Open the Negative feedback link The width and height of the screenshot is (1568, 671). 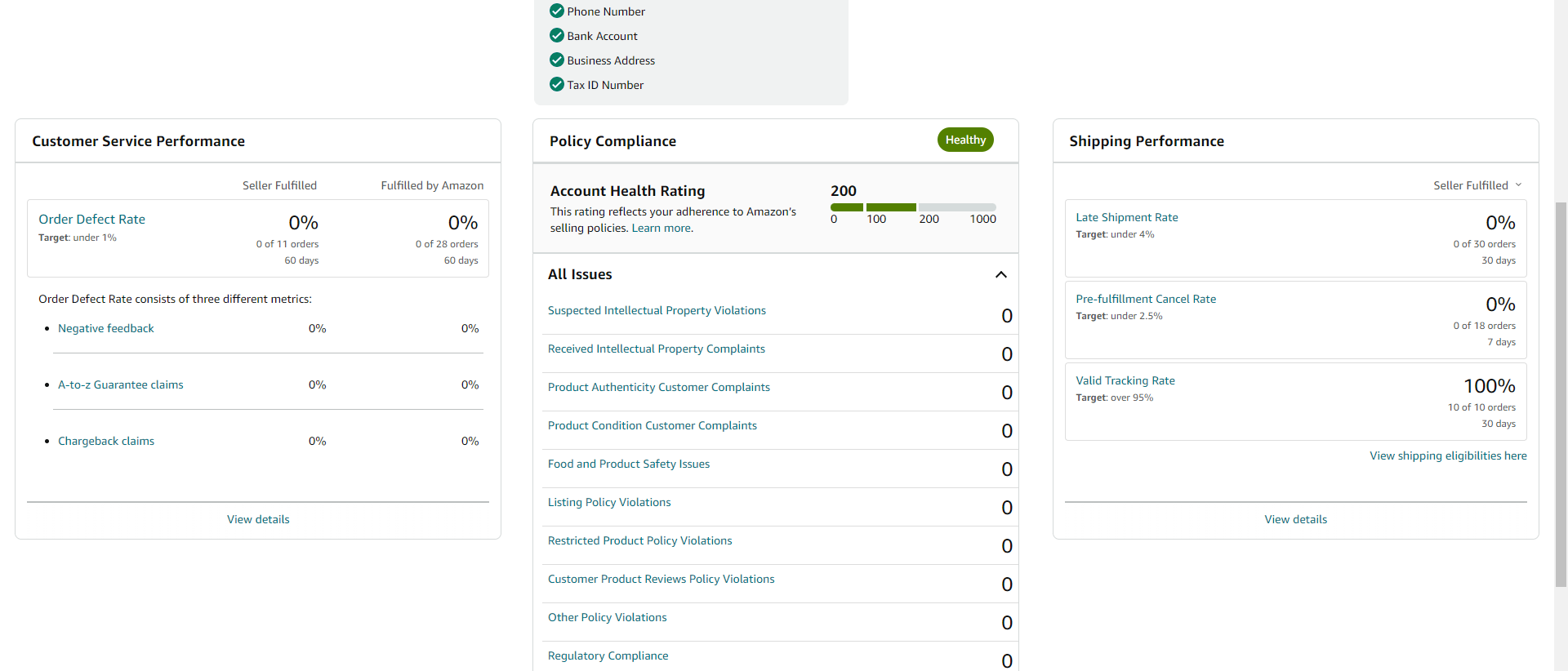105,328
